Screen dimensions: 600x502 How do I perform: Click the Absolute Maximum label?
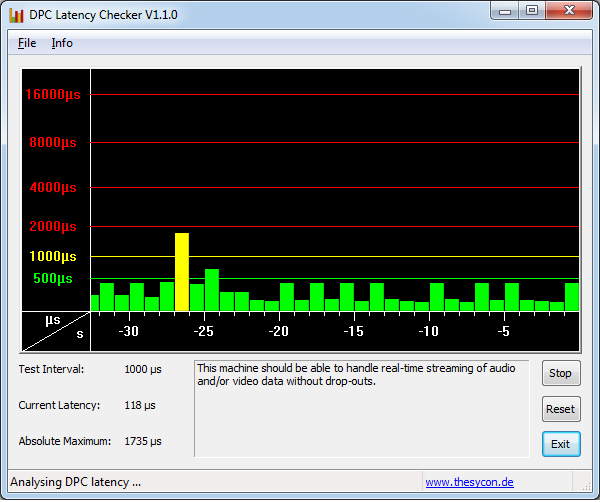pos(65,441)
